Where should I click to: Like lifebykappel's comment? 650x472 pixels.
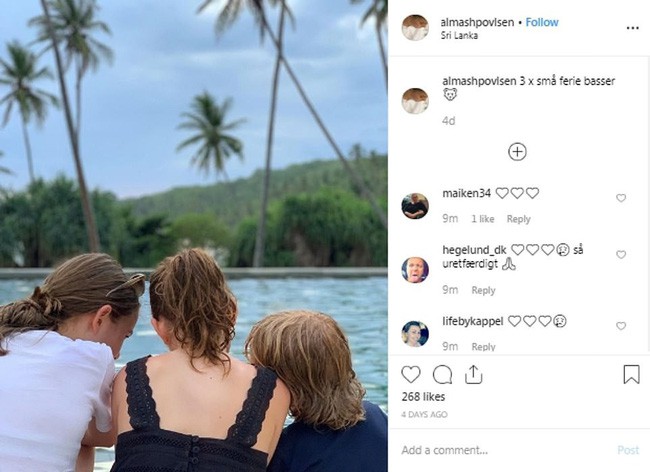tap(621, 326)
